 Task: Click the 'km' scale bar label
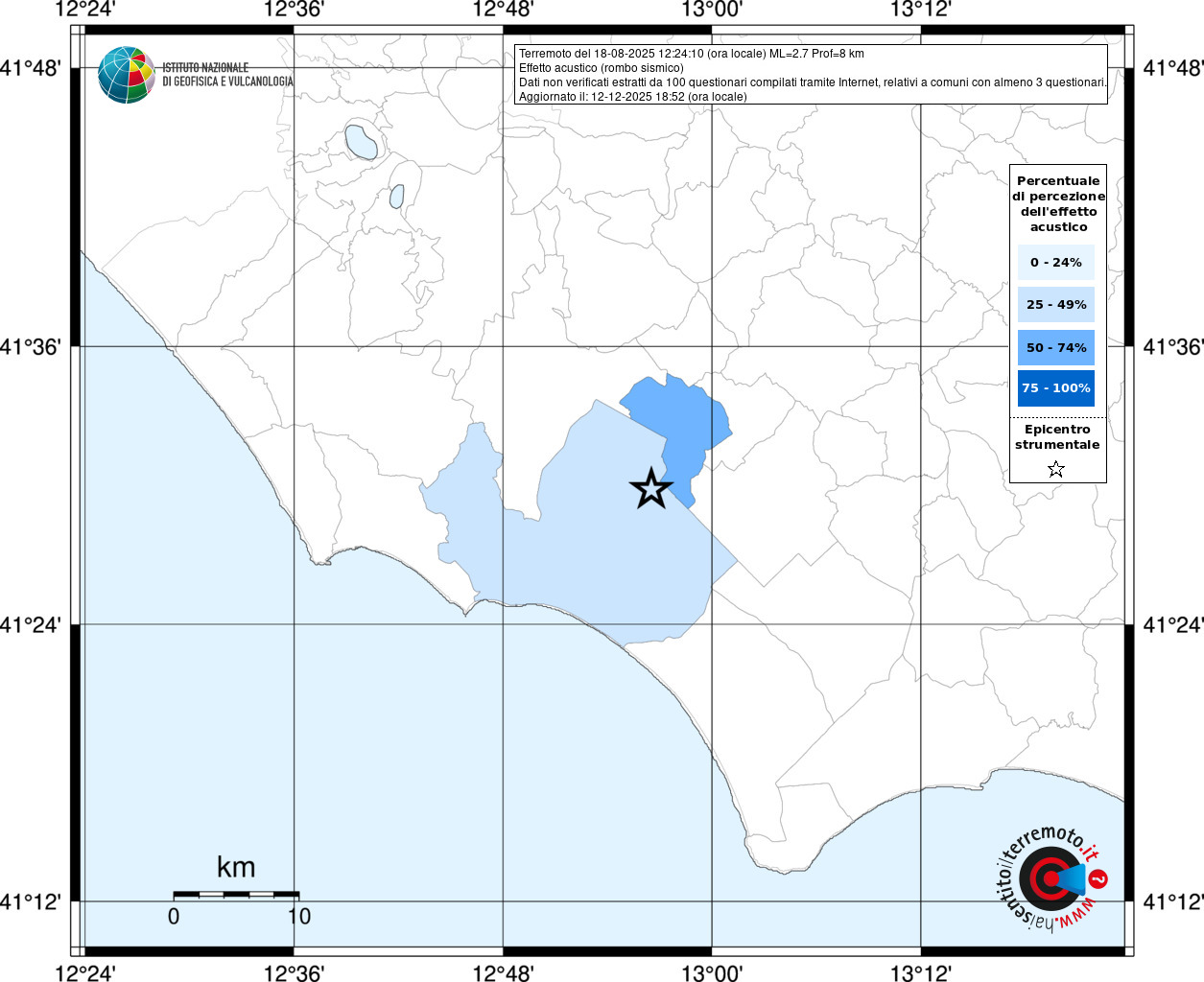236,867
